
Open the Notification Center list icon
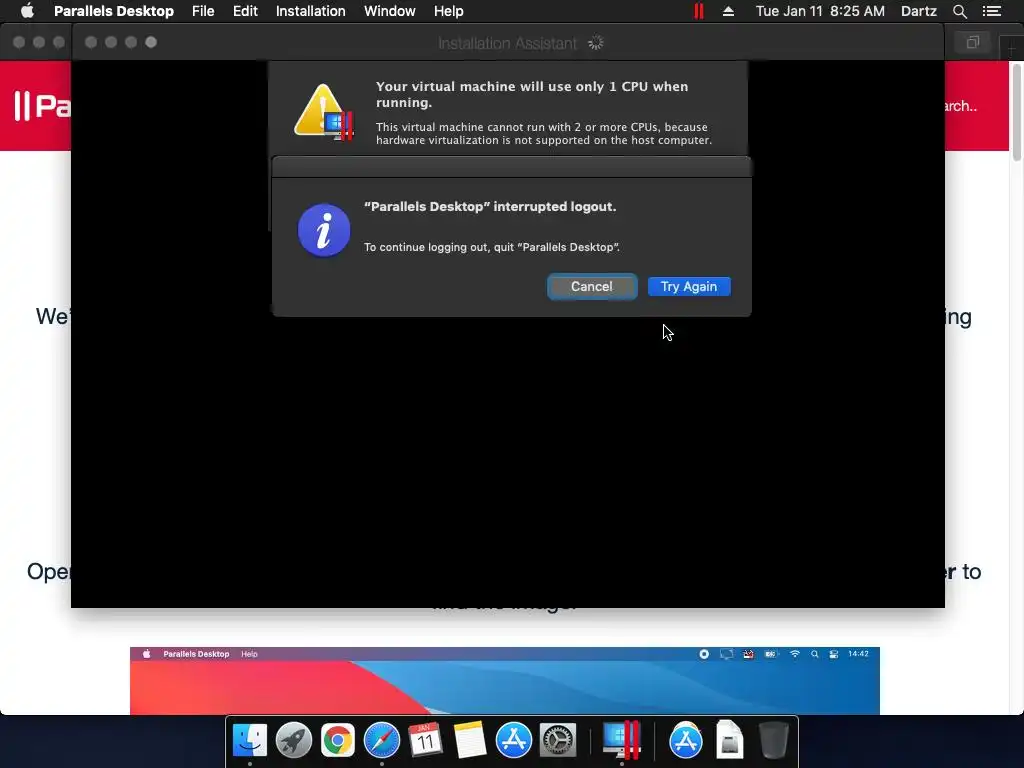pos(992,11)
